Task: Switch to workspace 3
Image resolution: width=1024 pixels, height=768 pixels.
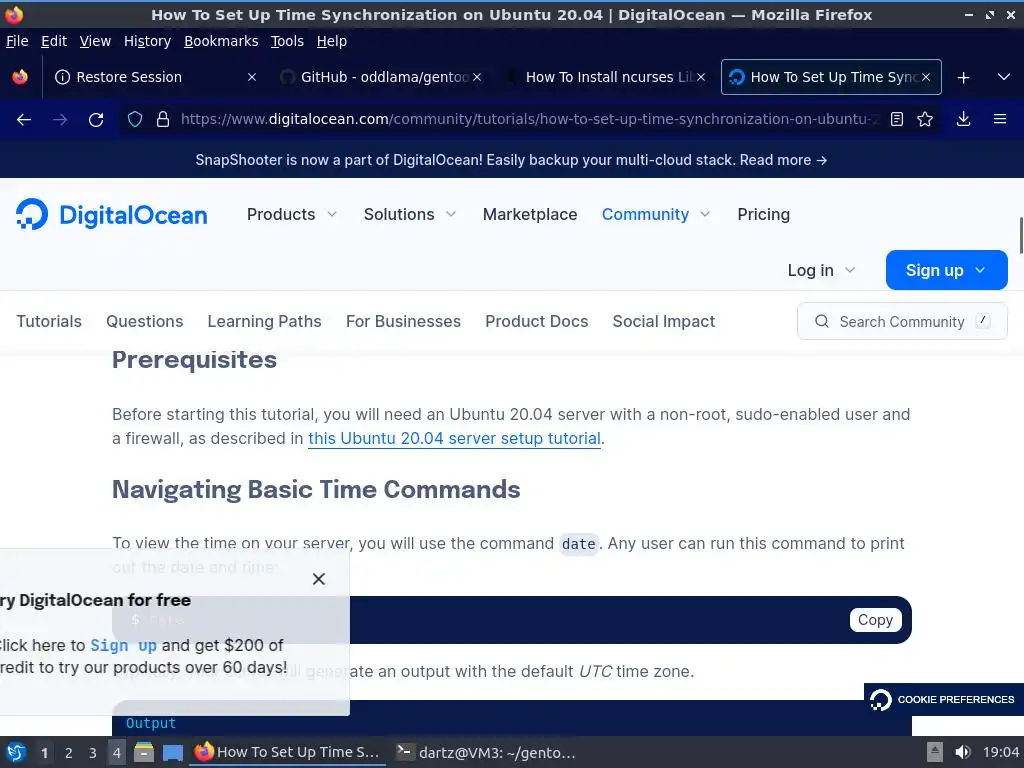Action: pos(93,753)
